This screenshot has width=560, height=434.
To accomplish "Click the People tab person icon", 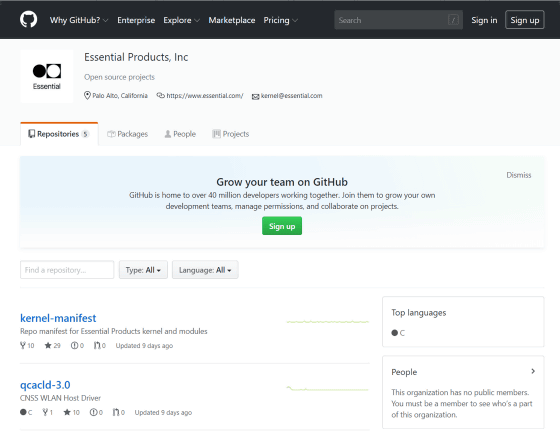I will click(168, 134).
